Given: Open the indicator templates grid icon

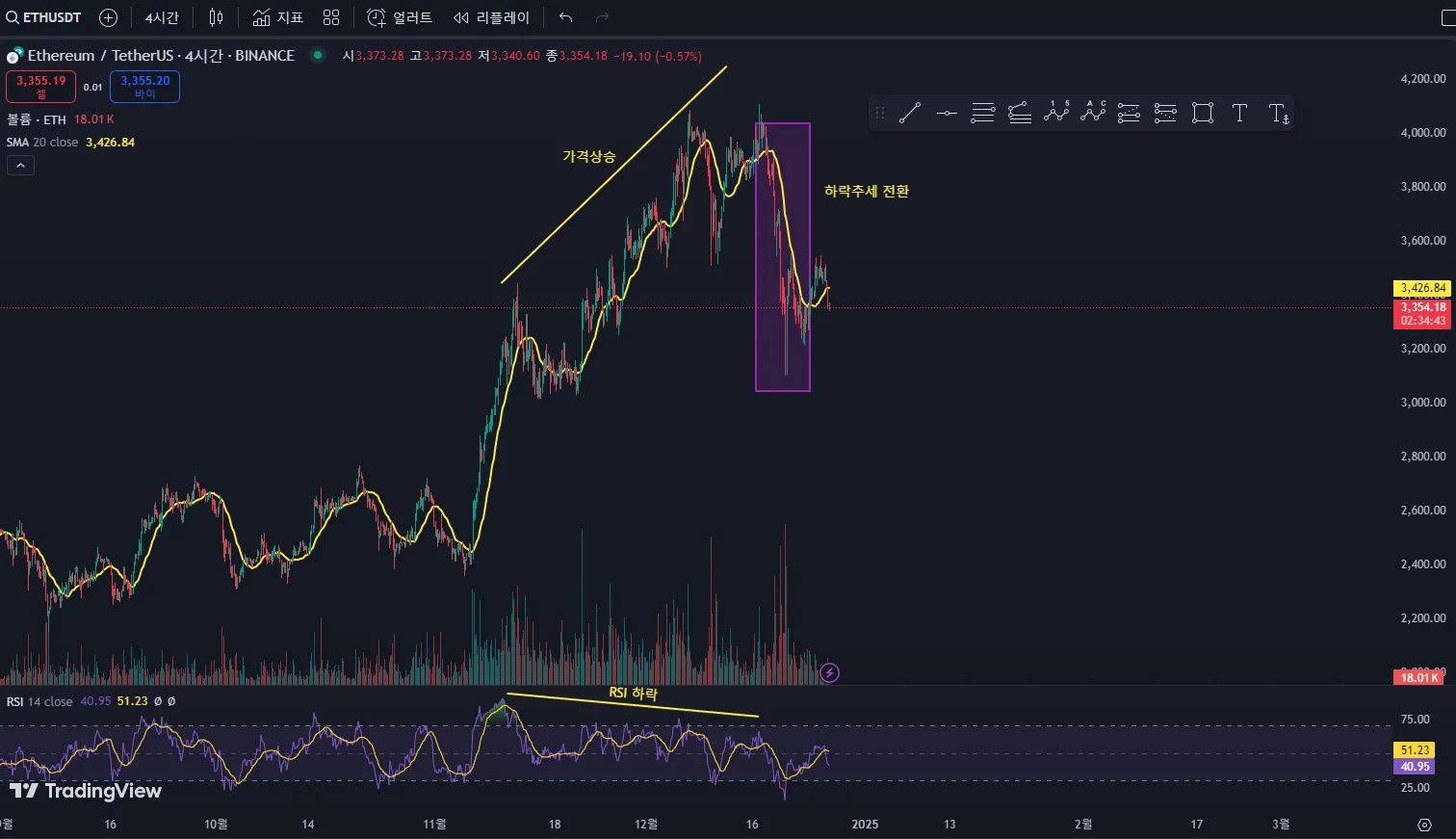Looking at the screenshot, I should (x=331, y=17).
